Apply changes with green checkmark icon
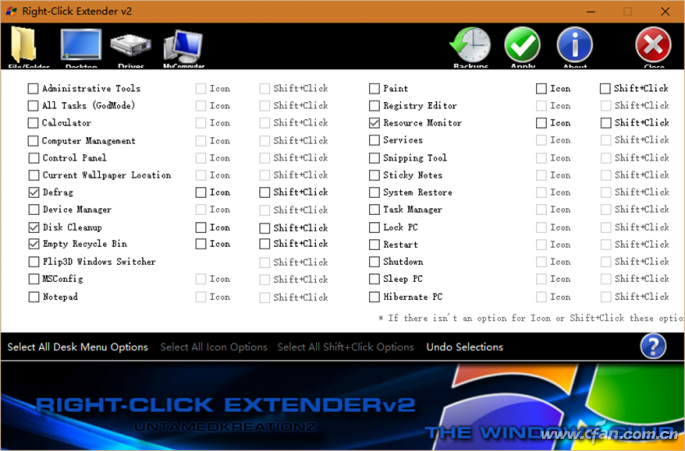This screenshot has width=685, height=451. coord(522,45)
